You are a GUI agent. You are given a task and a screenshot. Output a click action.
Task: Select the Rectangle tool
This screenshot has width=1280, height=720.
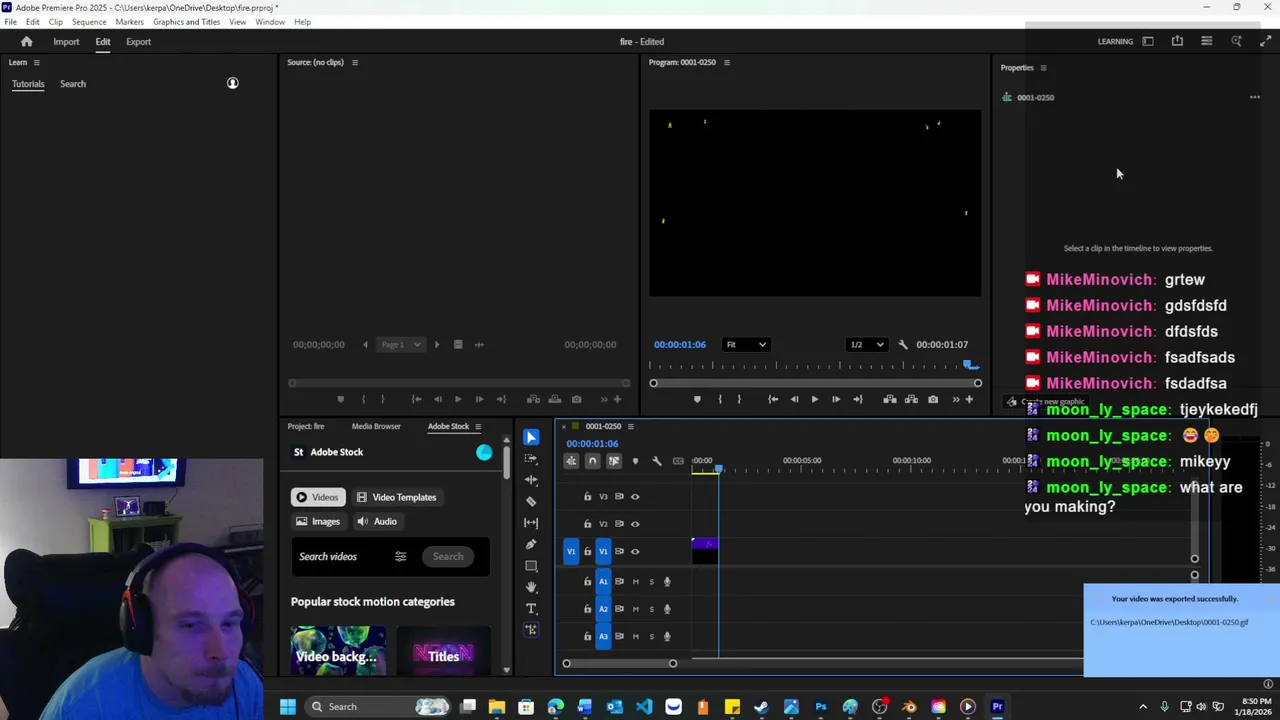point(531,566)
